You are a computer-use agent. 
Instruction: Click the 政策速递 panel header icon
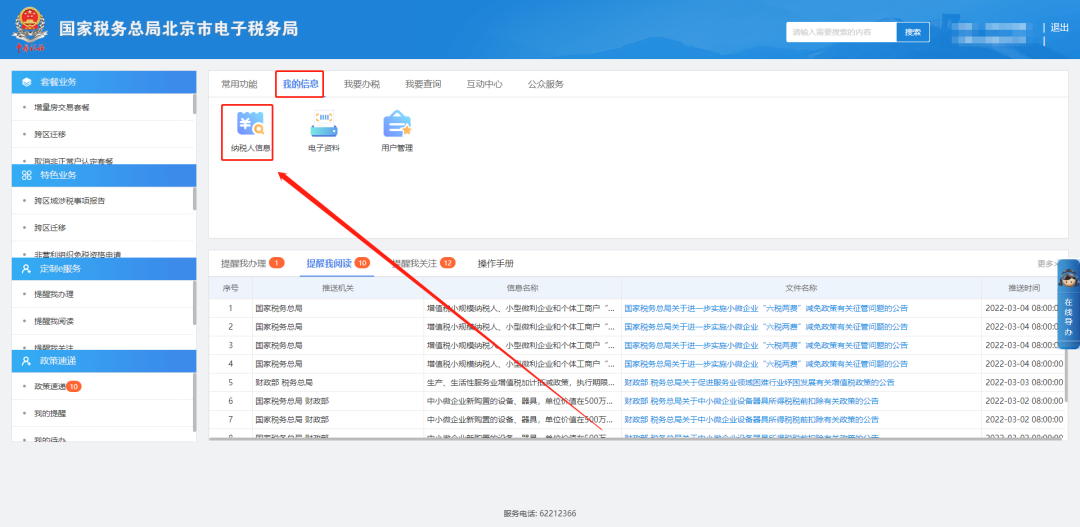click(x=26, y=360)
